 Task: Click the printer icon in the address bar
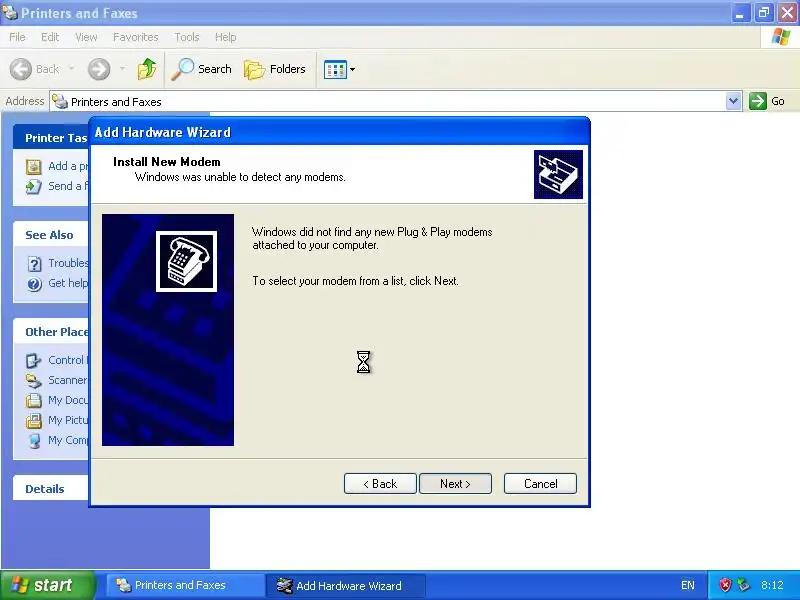coord(60,102)
